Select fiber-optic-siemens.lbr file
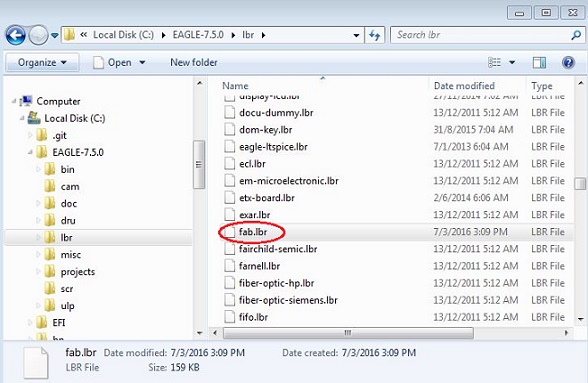 [x=288, y=300]
